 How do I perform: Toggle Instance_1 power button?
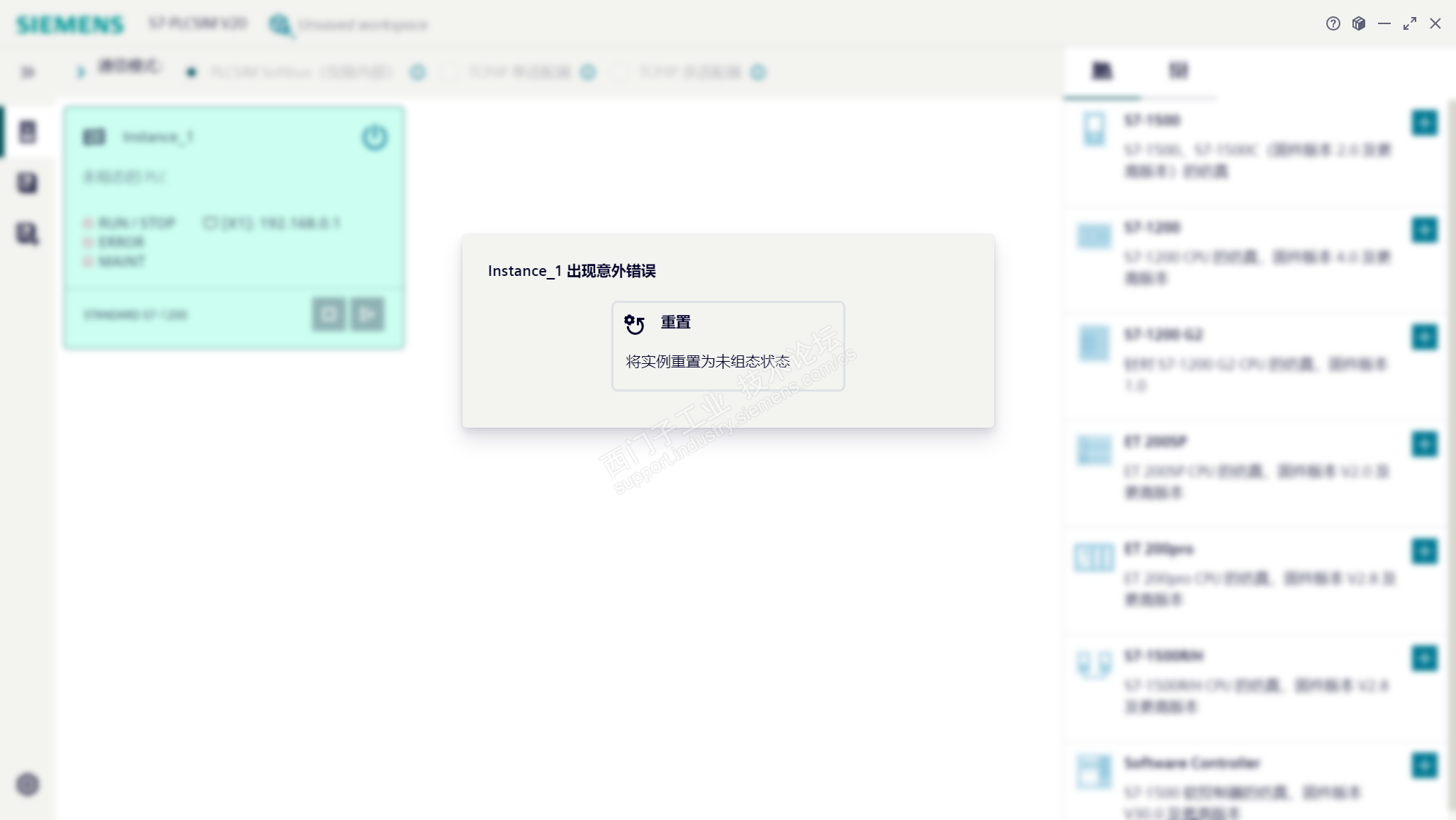[374, 137]
